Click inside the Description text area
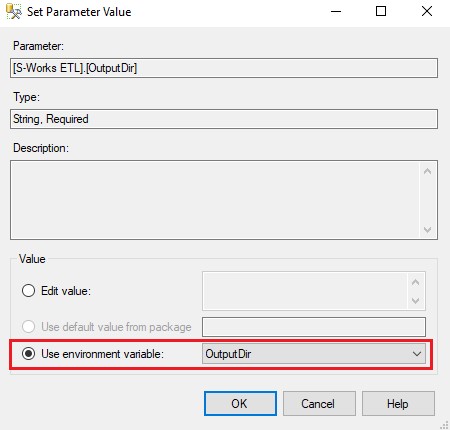The image size is (450, 430). pyautogui.click(x=215, y=200)
